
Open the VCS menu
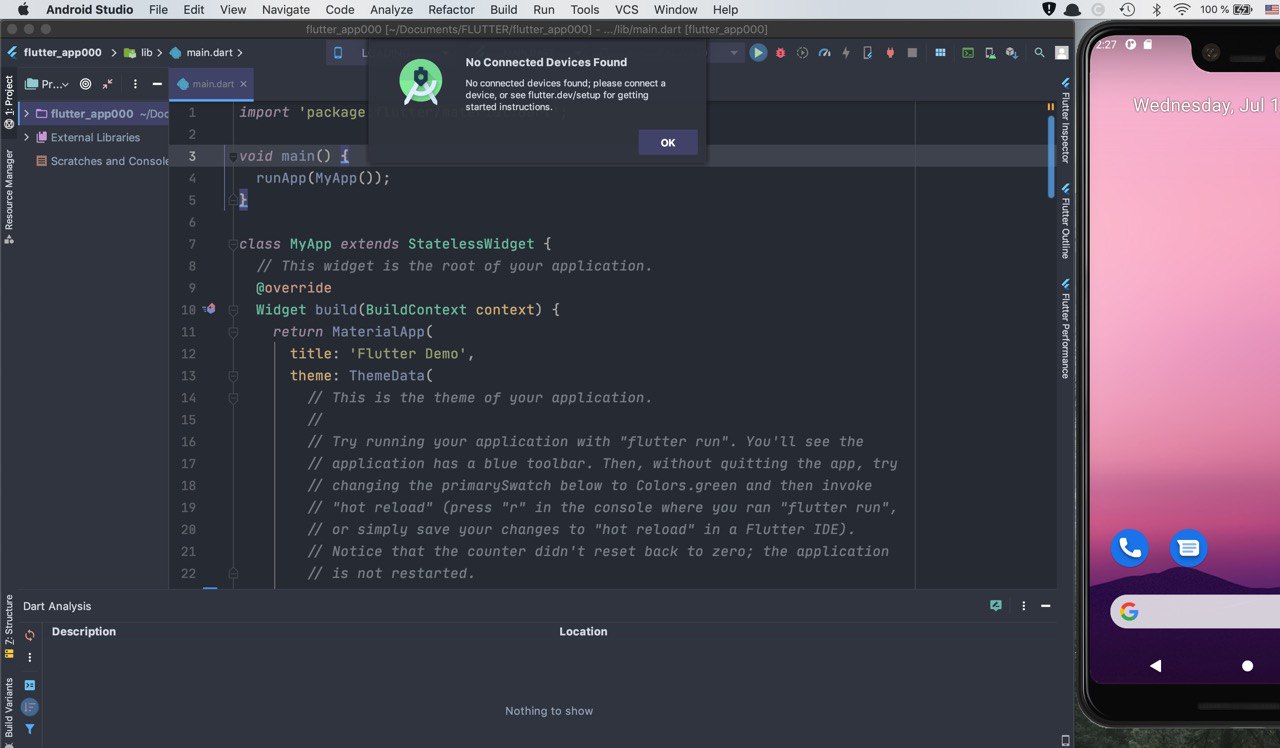[x=626, y=10]
